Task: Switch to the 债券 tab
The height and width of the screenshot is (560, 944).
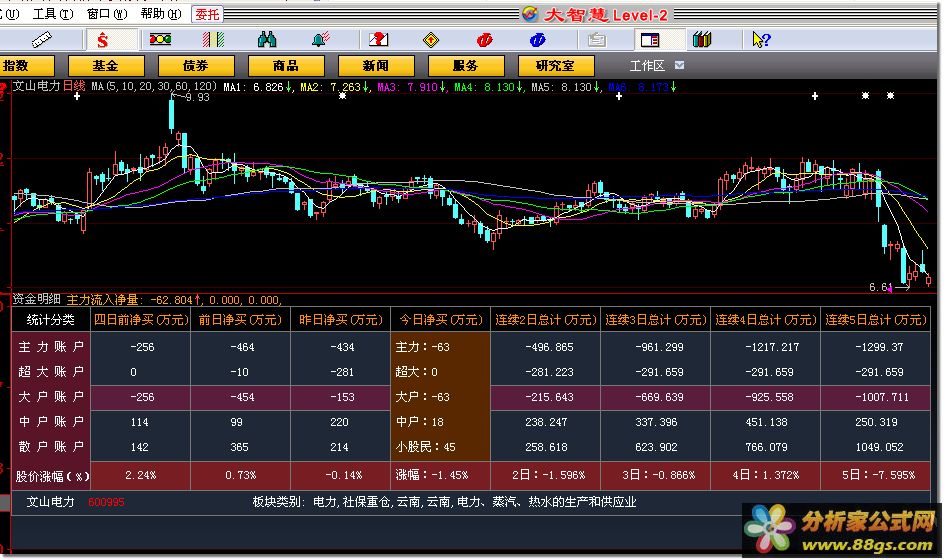Action: [196, 66]
